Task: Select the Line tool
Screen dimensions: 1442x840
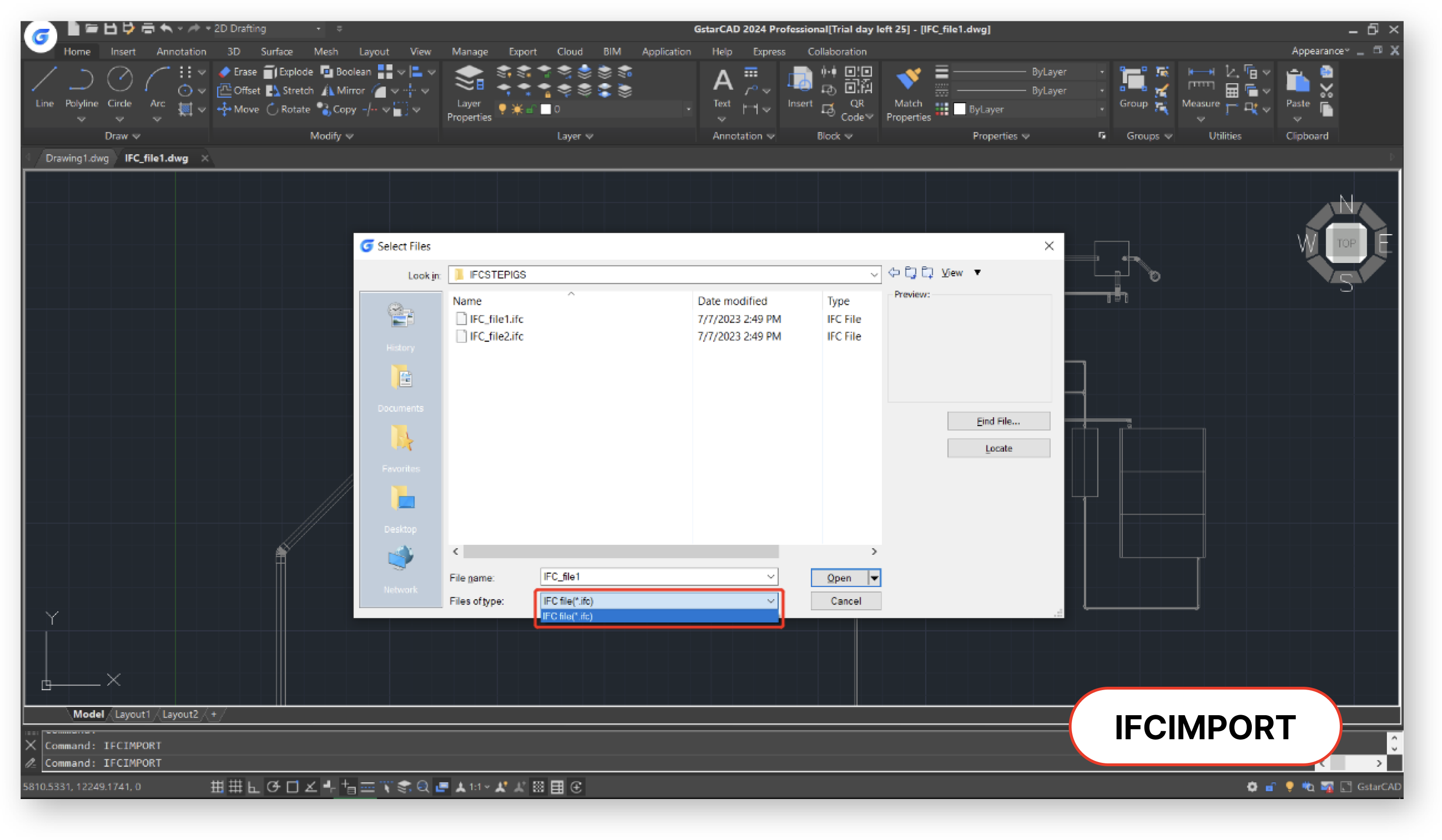Action: pyautogui.click(x=44, y=87)
